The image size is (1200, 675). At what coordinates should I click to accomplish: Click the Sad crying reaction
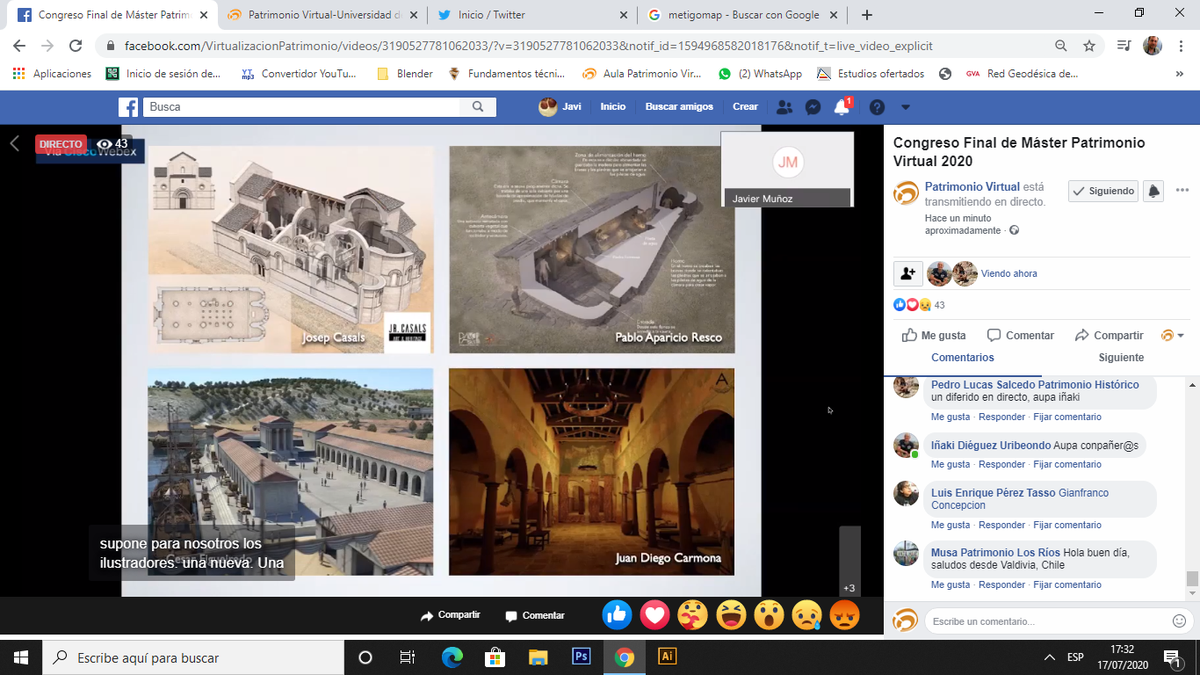[x=807, y=616]
